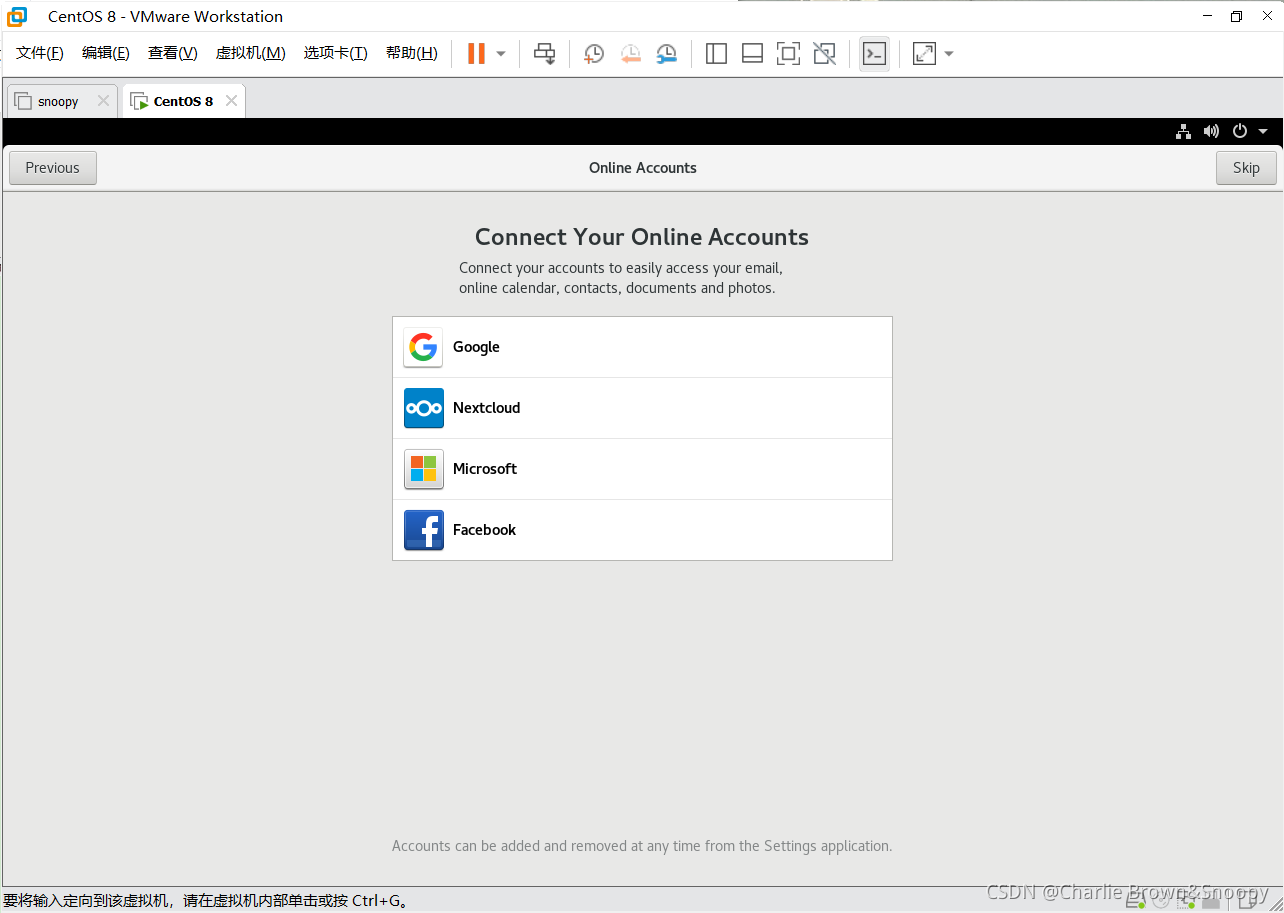Switch to console view icon
1284x913 pixels.
874,54
